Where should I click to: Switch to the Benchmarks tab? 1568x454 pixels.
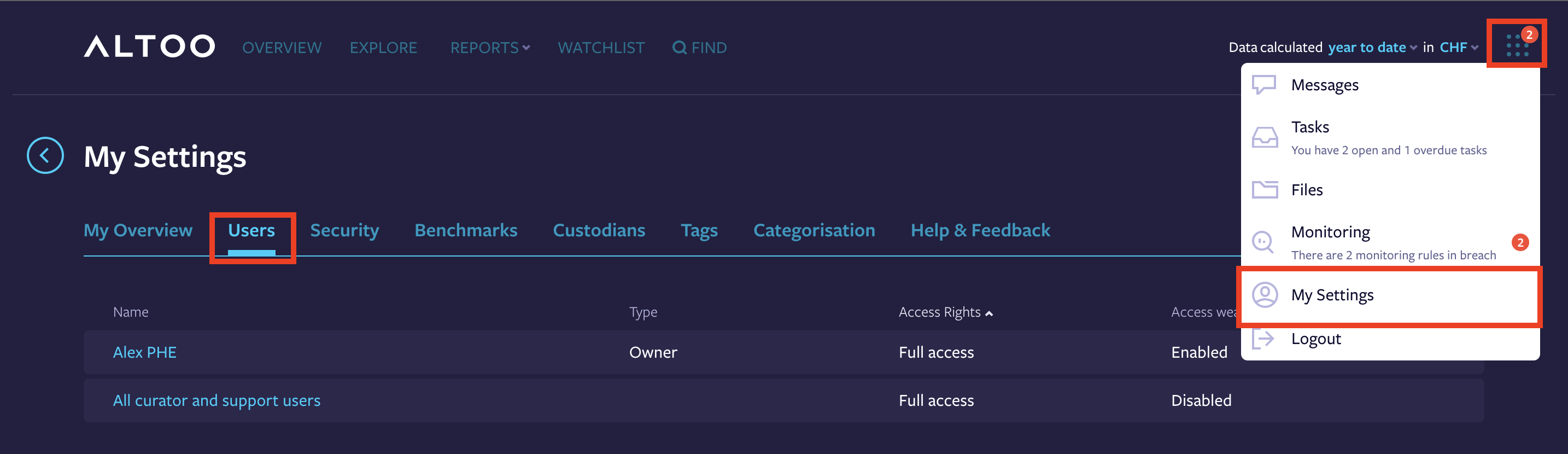click(465, 230)
